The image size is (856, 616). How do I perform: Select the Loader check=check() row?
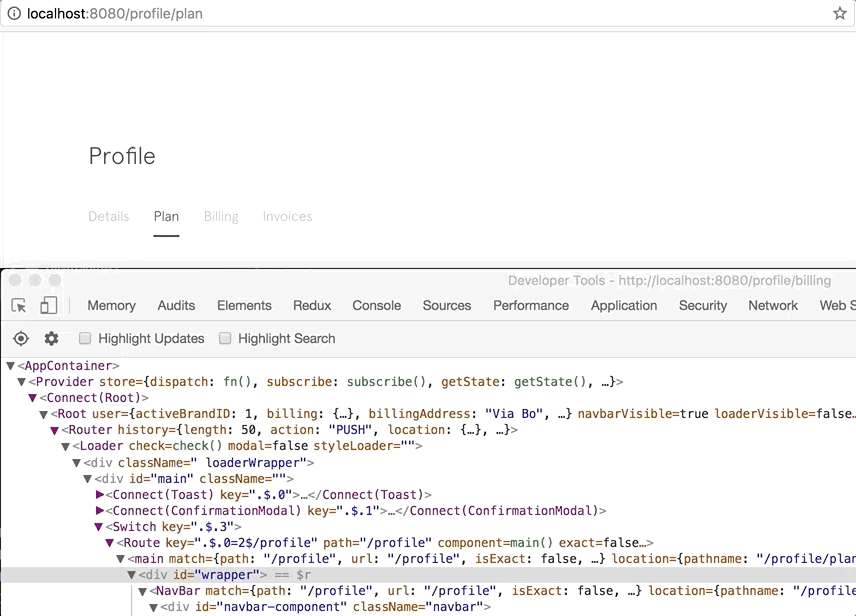pos(247,446)
